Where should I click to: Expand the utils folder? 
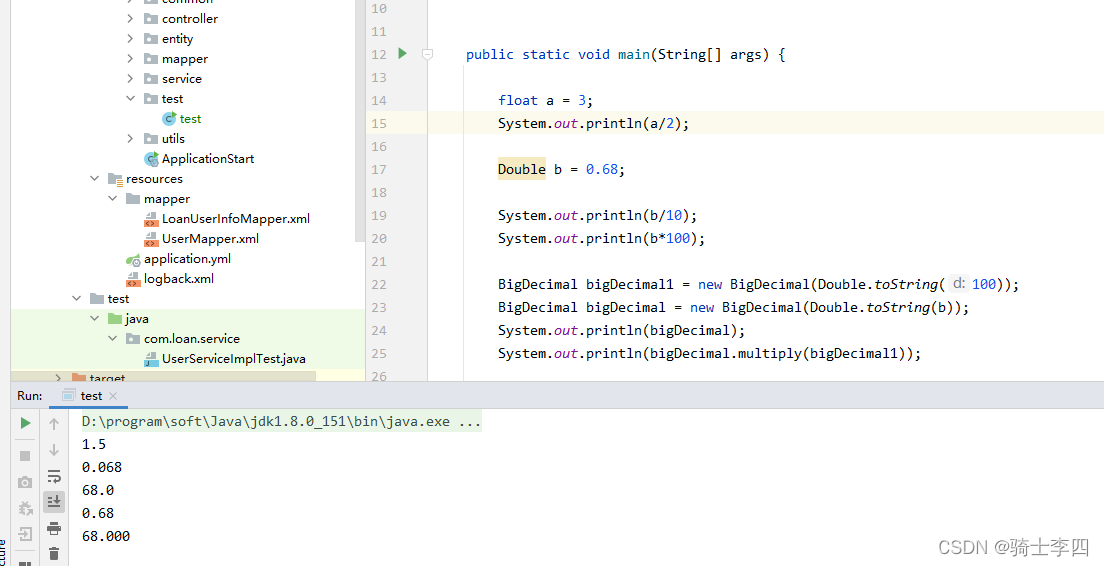click(x=130, y=139)
